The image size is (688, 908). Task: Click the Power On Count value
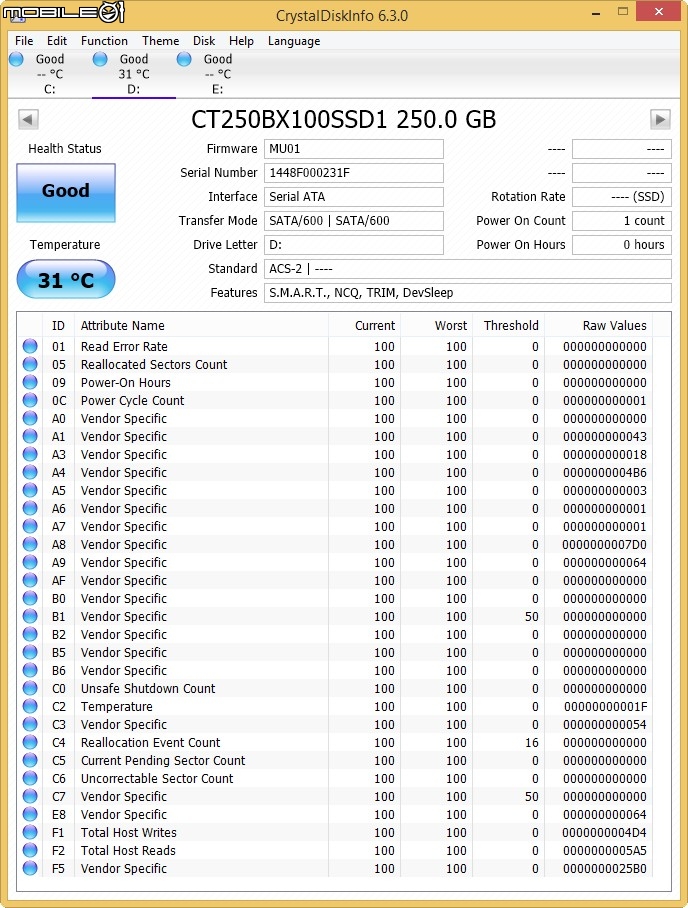click(x=622, y=221)
